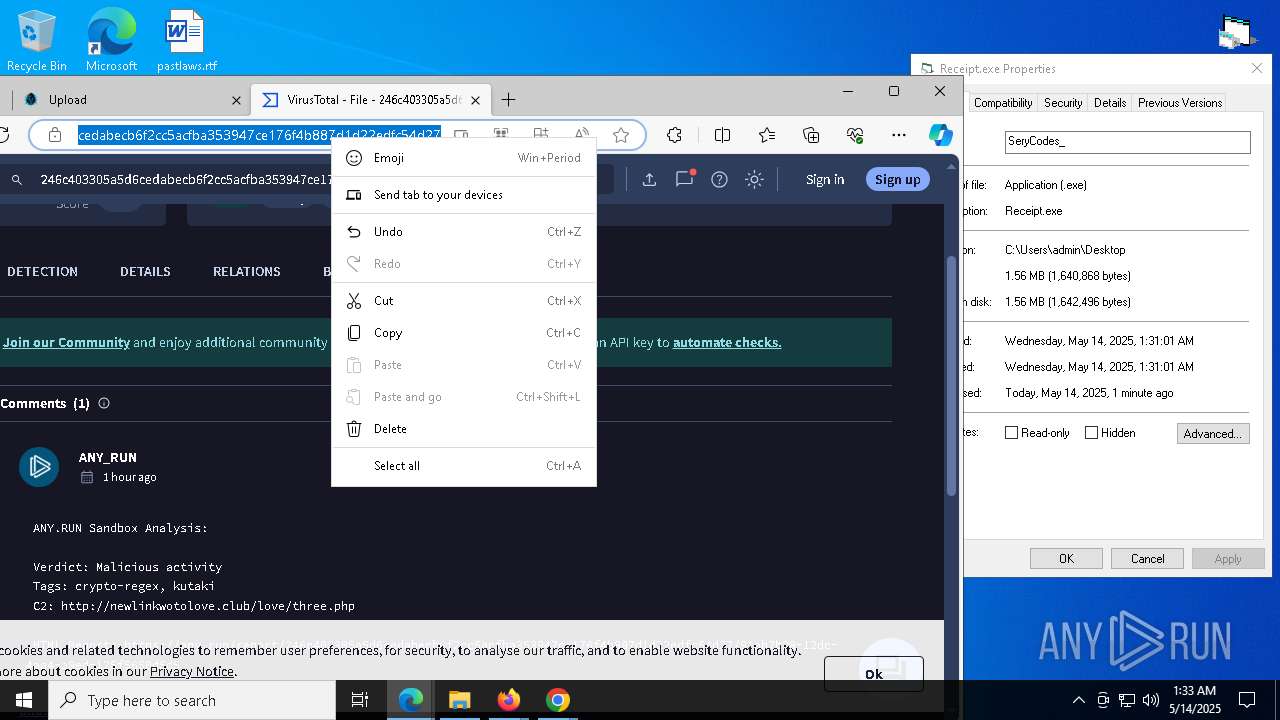Choose Cut in the context menu
This screenshot has width=1280, height=720.
click(x=464, y=301)
